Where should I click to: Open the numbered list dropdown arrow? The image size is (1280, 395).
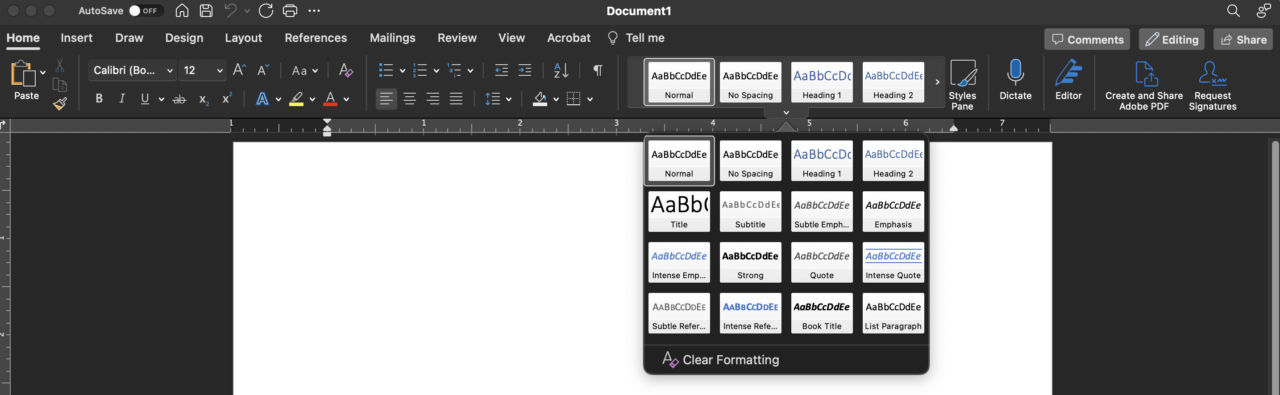(x=437, y=71)
